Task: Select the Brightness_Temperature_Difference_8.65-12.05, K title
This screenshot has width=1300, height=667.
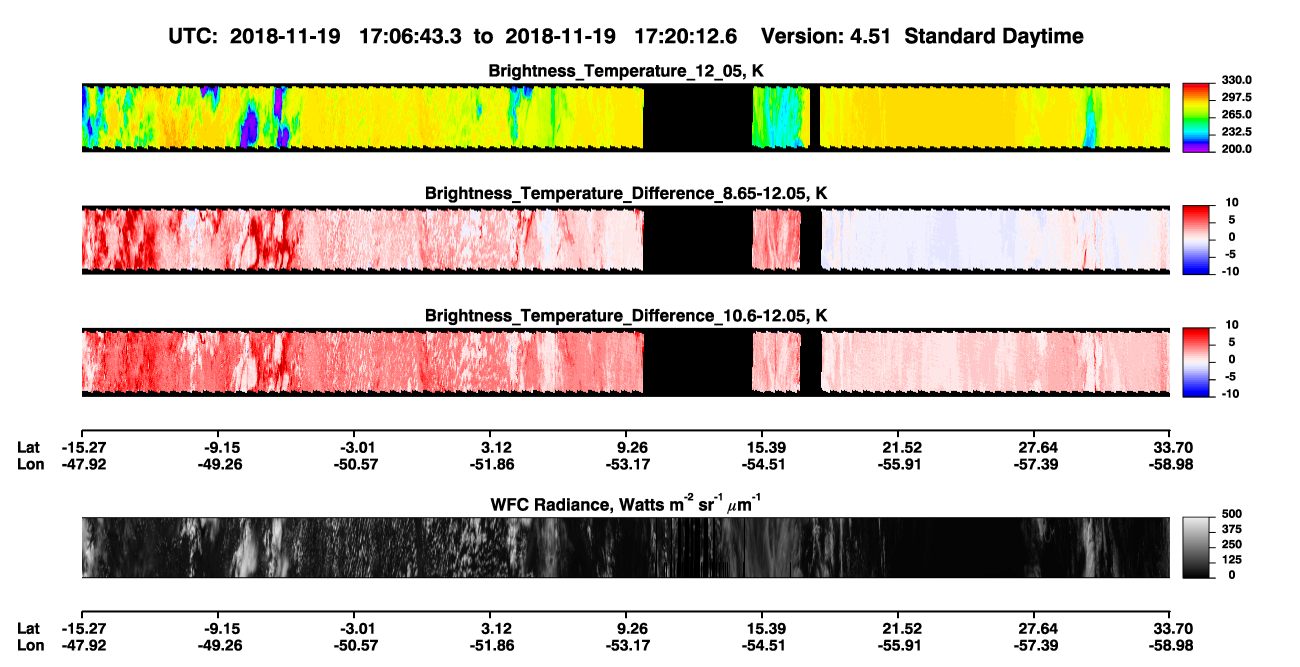Action: (x=626, y=193)
